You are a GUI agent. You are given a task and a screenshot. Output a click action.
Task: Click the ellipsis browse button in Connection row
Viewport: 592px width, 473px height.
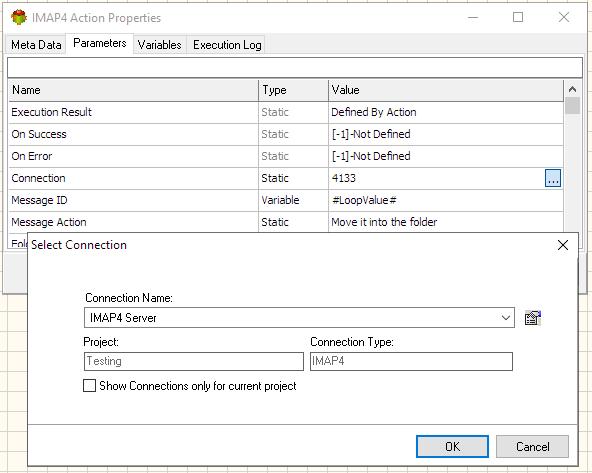pos(553,178)
